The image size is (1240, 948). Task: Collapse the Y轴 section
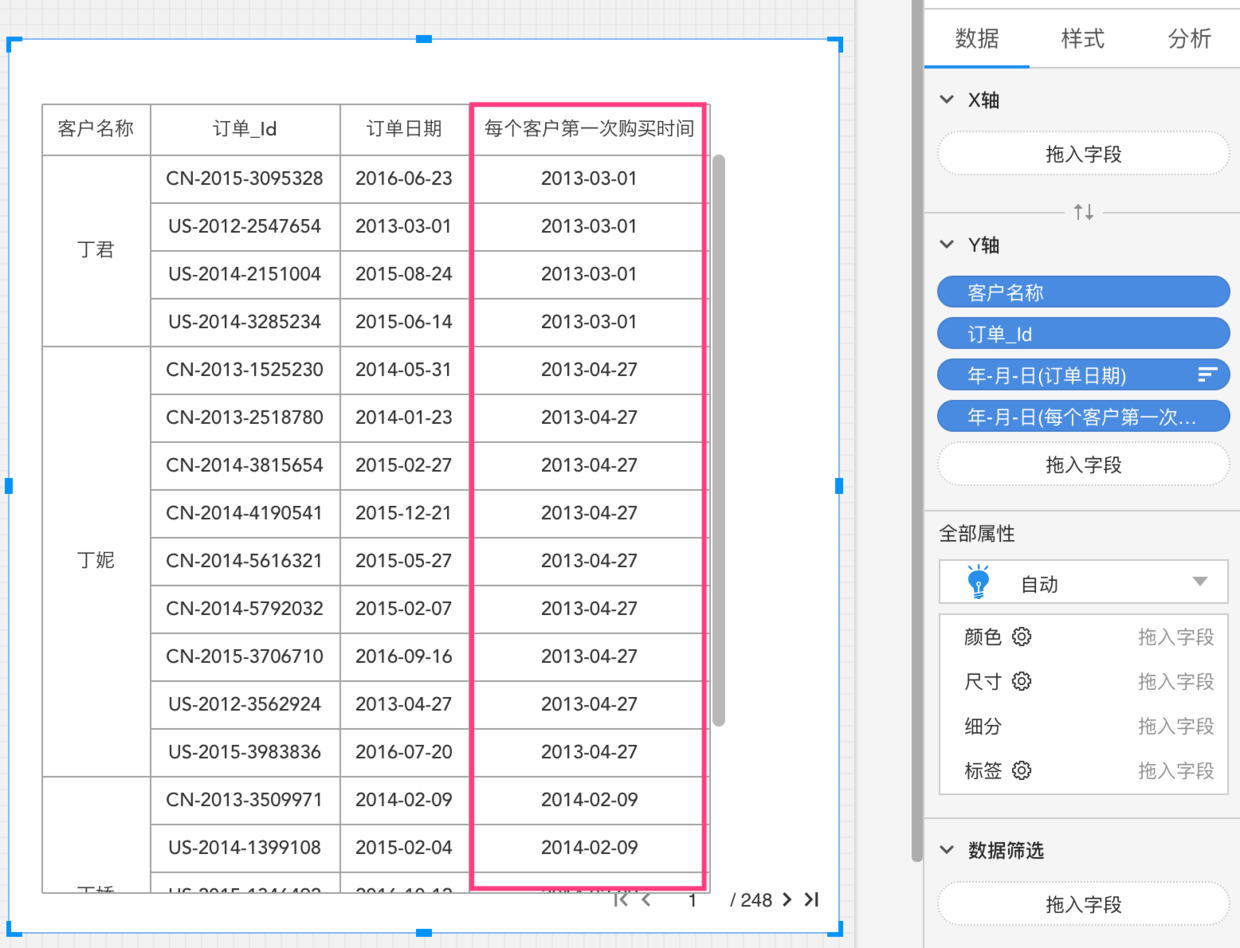click(947, 245)
